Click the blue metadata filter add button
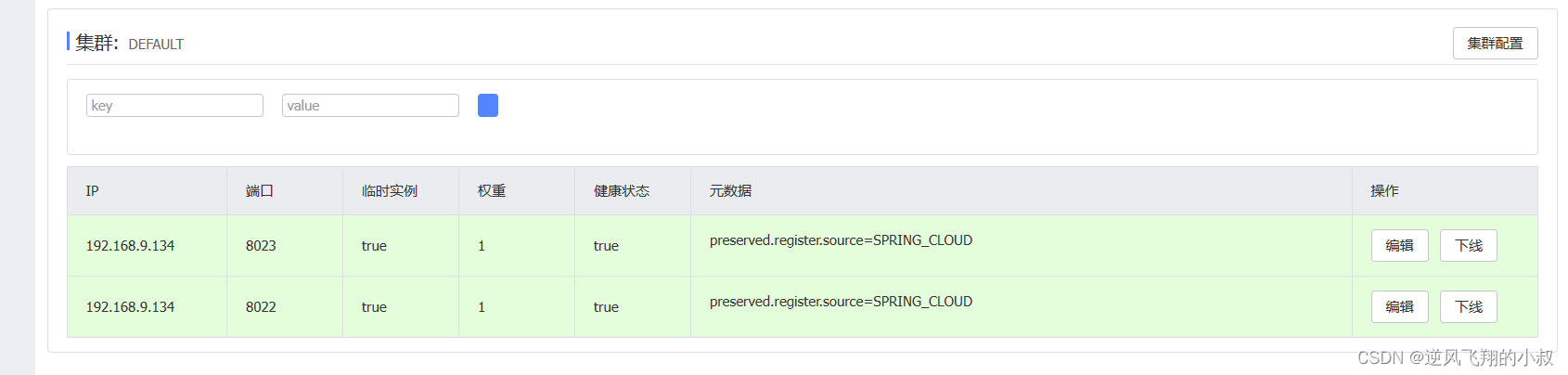 pos(488,106)
